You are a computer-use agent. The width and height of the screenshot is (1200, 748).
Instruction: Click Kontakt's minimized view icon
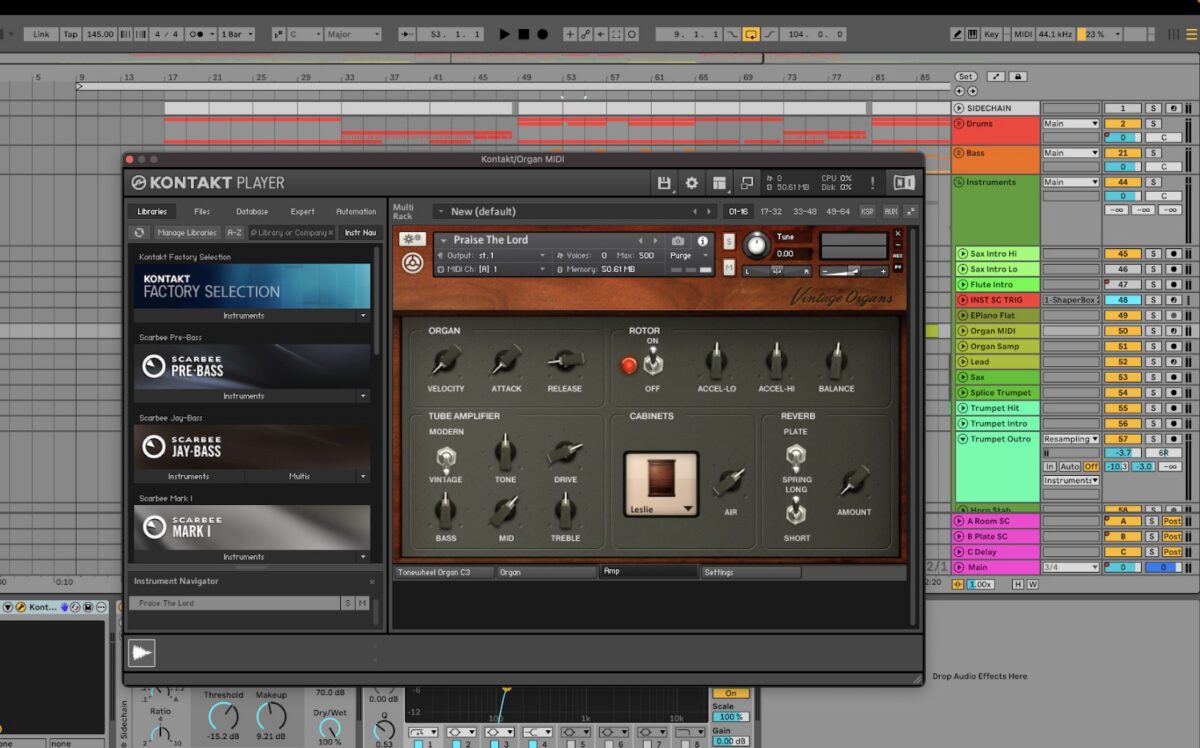tap(746, 183)
